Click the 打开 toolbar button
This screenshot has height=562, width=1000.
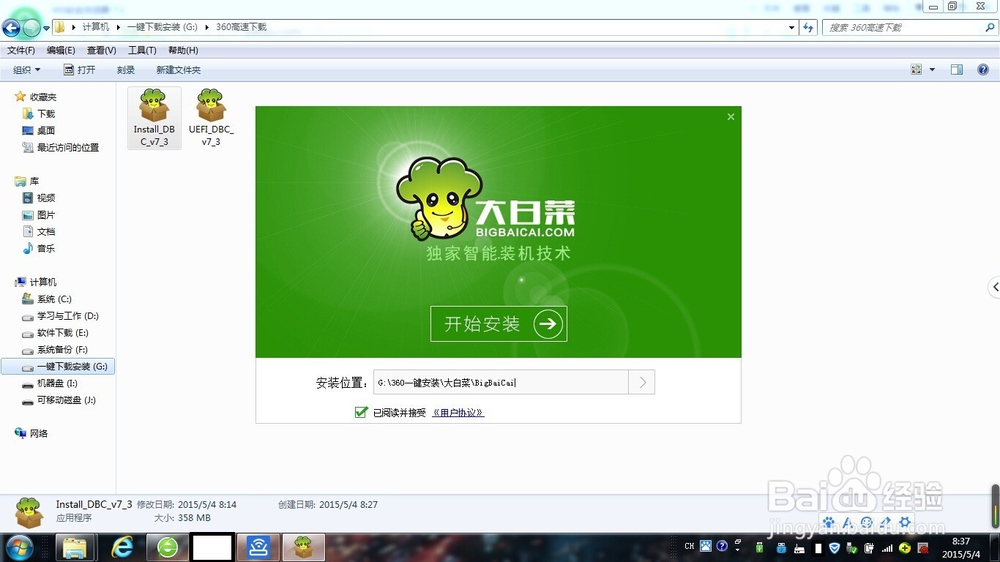pos(79,70)
